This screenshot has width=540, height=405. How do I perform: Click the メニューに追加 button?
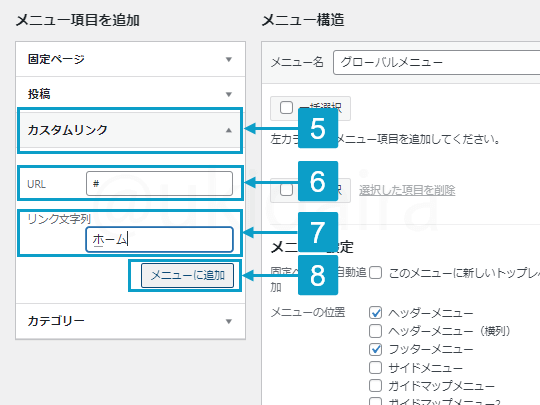[187, 275]
